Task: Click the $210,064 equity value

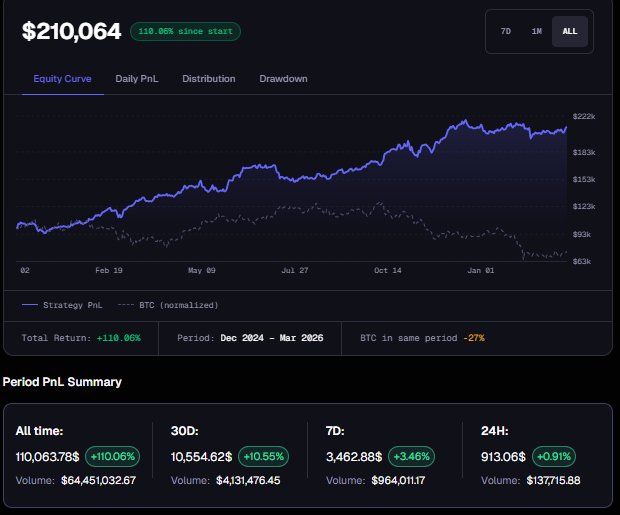Action: pos(72,31)
